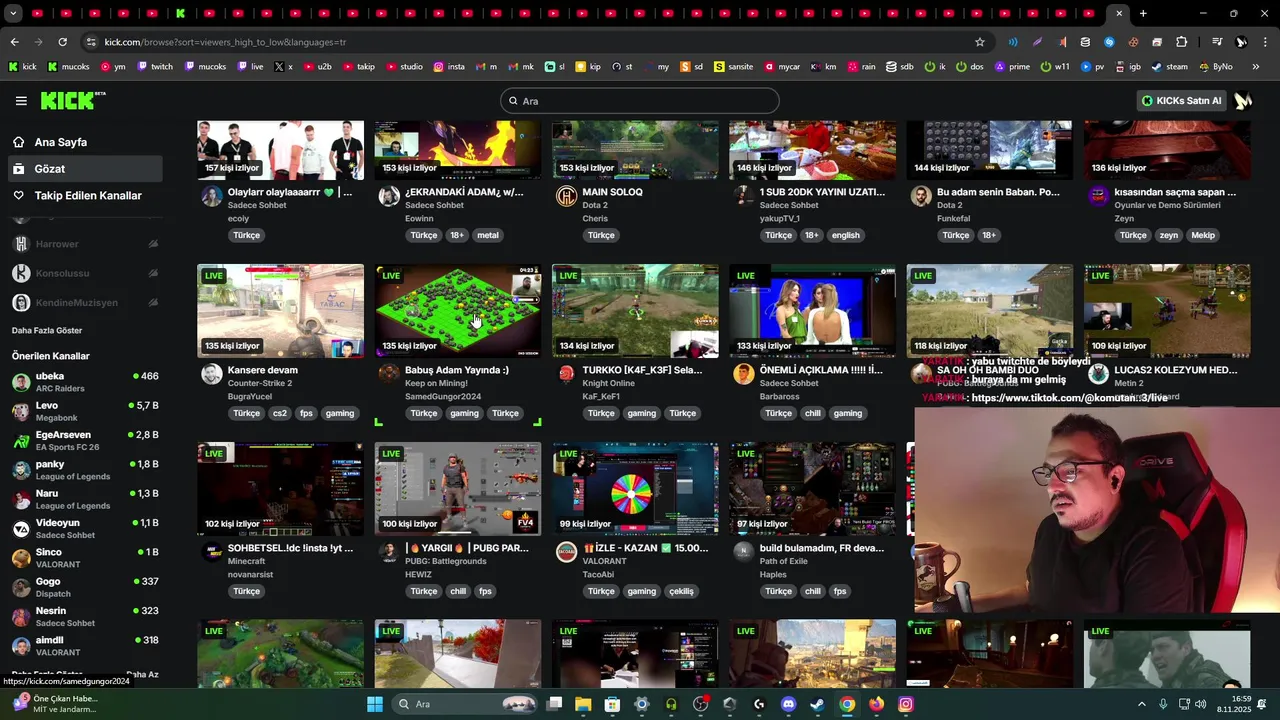Close the active browser tab

(1119, 13)
